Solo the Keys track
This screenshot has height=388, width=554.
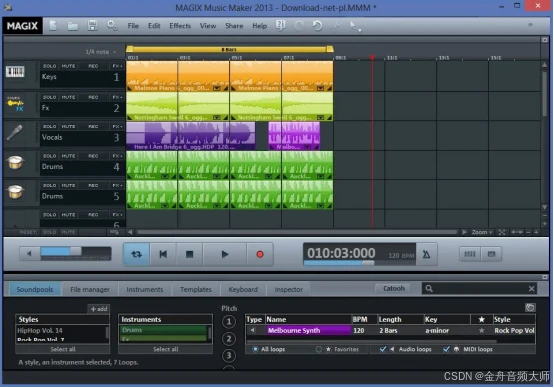coord(49,66)
